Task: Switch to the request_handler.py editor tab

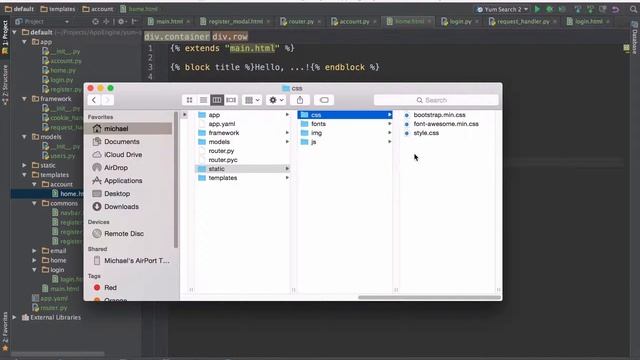Action: pos(523,22)
